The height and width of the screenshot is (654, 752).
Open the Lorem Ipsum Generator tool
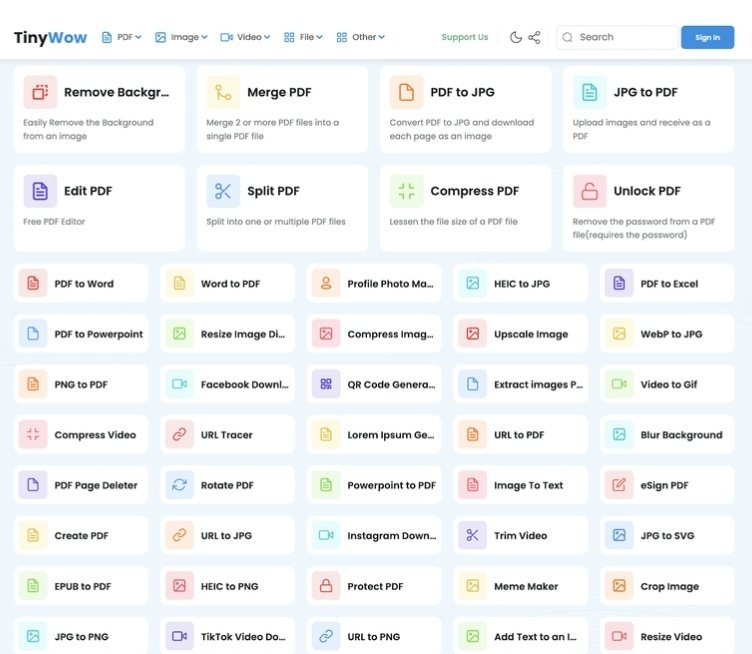[374, 434]
